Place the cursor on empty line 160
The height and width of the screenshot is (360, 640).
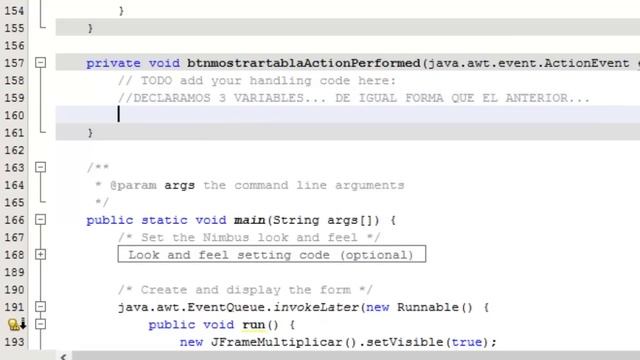coord(347,115)
